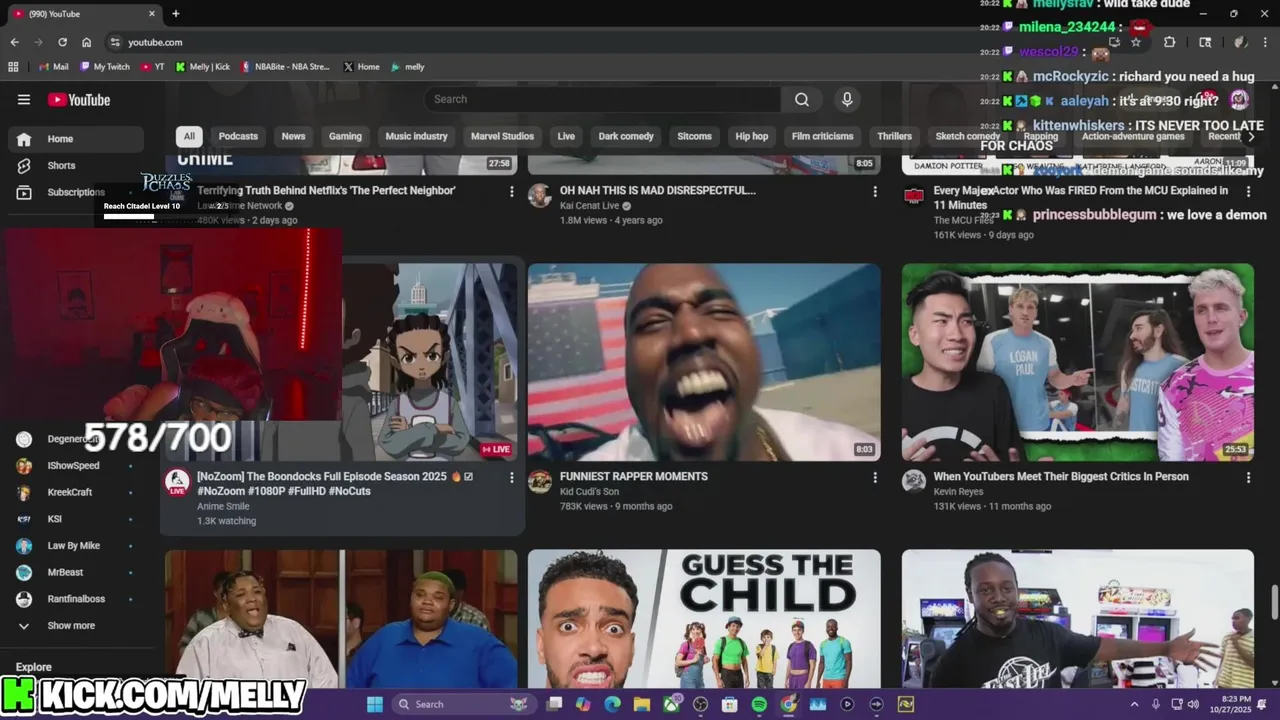Click the search magnifier button

(802, 99)
